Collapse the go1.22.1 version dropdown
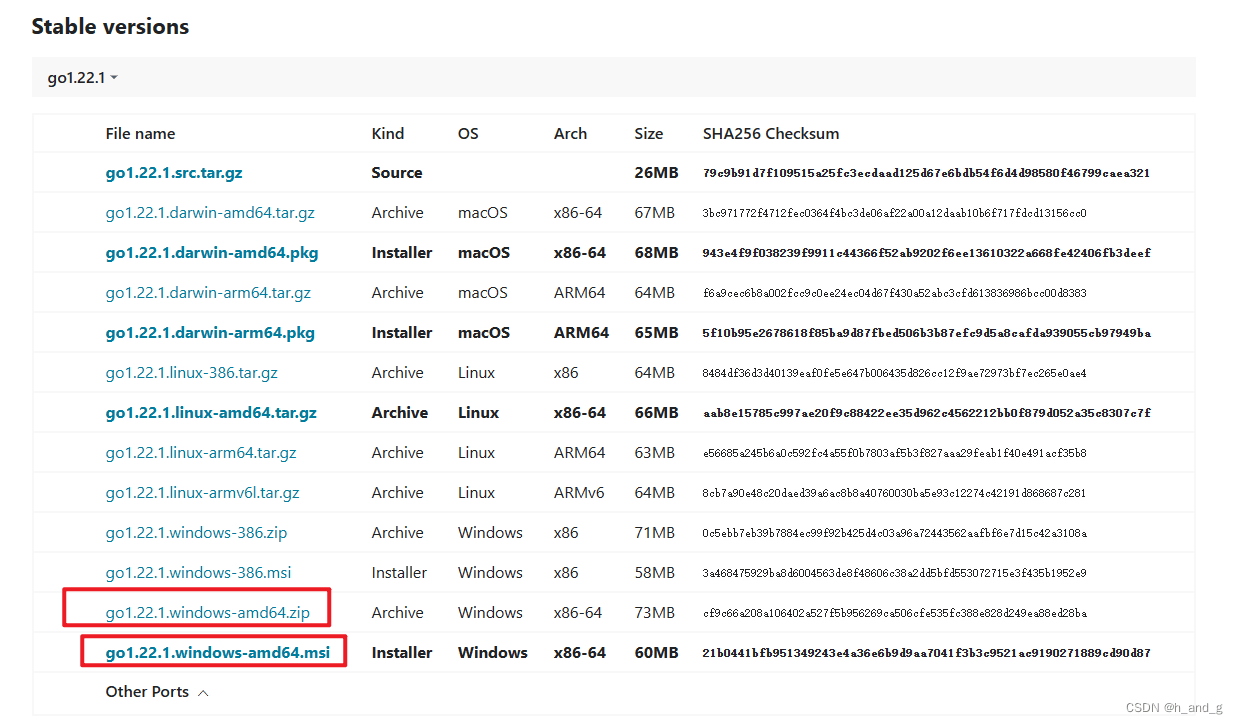The width and height of the screenshot is (1238, 724). tap(82, 77)
